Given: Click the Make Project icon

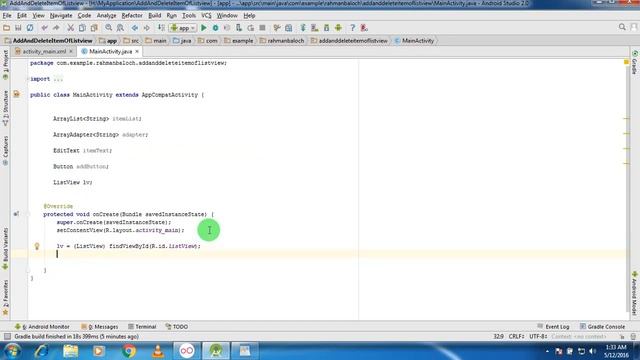Looking at the screenshot, I should point(161,28).
